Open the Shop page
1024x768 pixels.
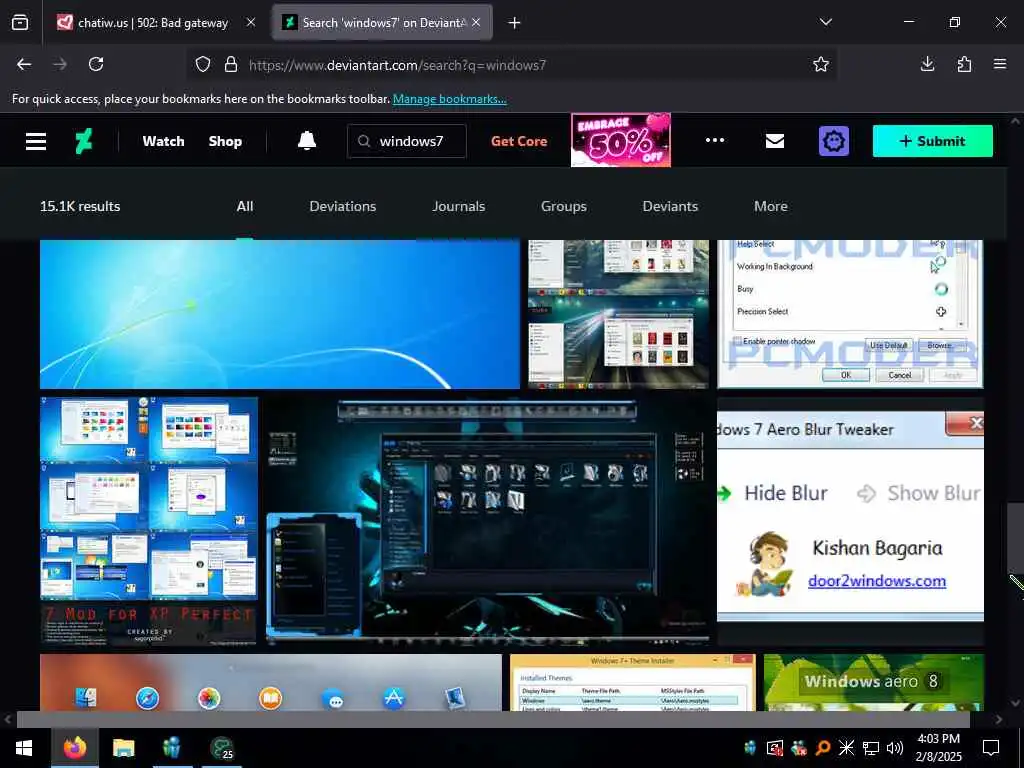225,141
